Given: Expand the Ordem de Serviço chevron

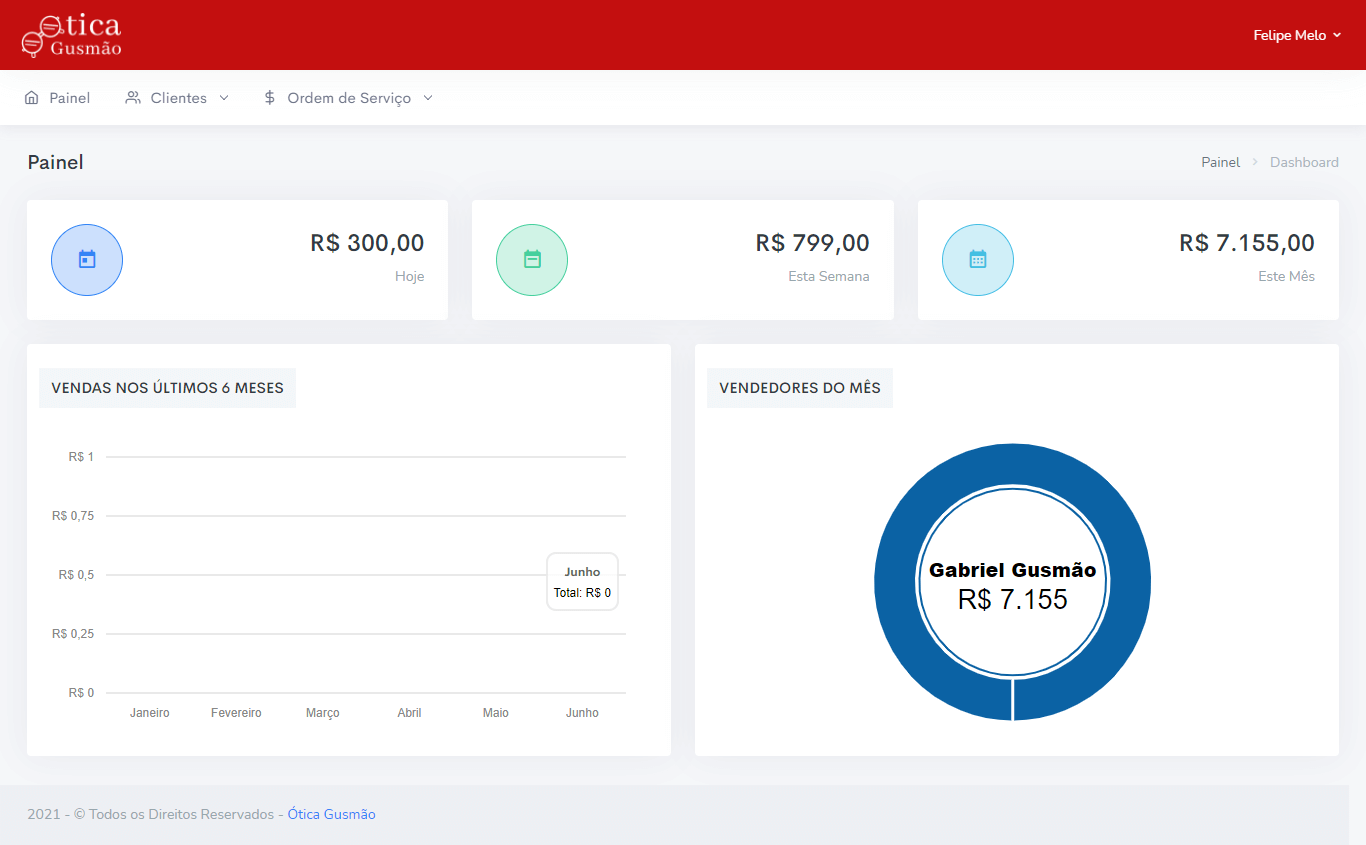Looking at the screenshot, I should 428,98.
